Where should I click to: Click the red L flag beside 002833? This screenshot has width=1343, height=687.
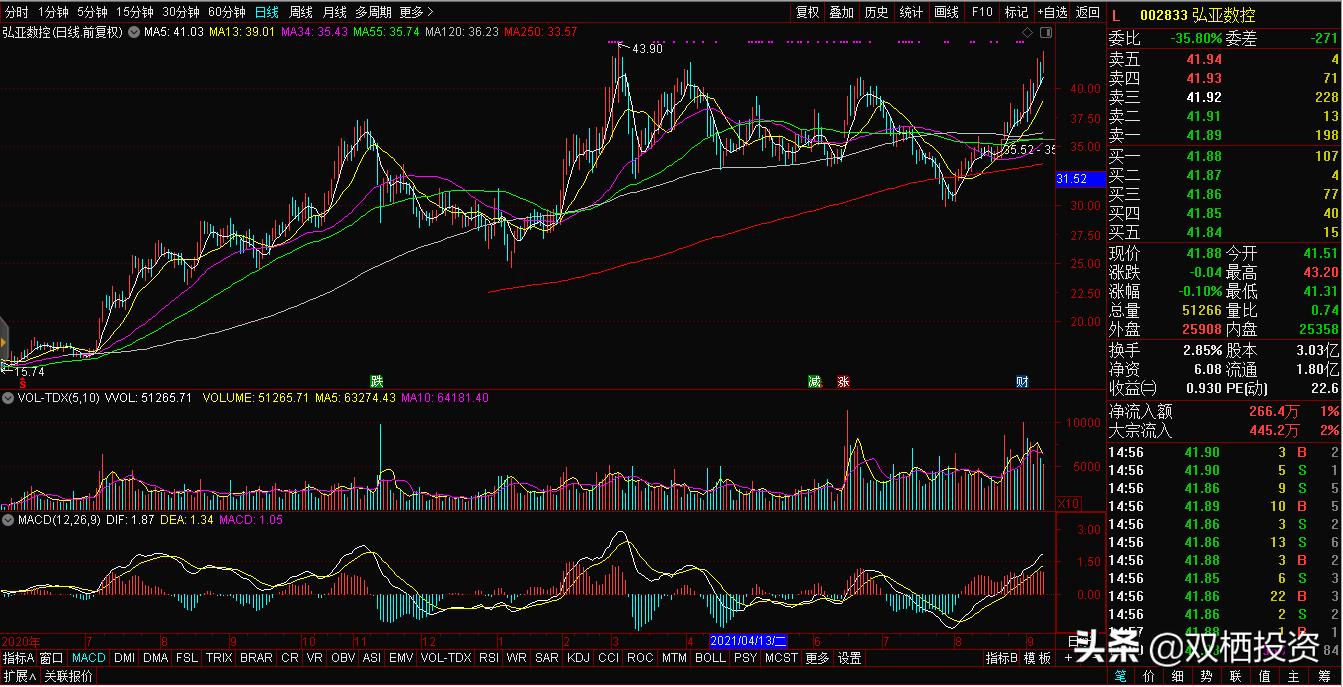1116,15
